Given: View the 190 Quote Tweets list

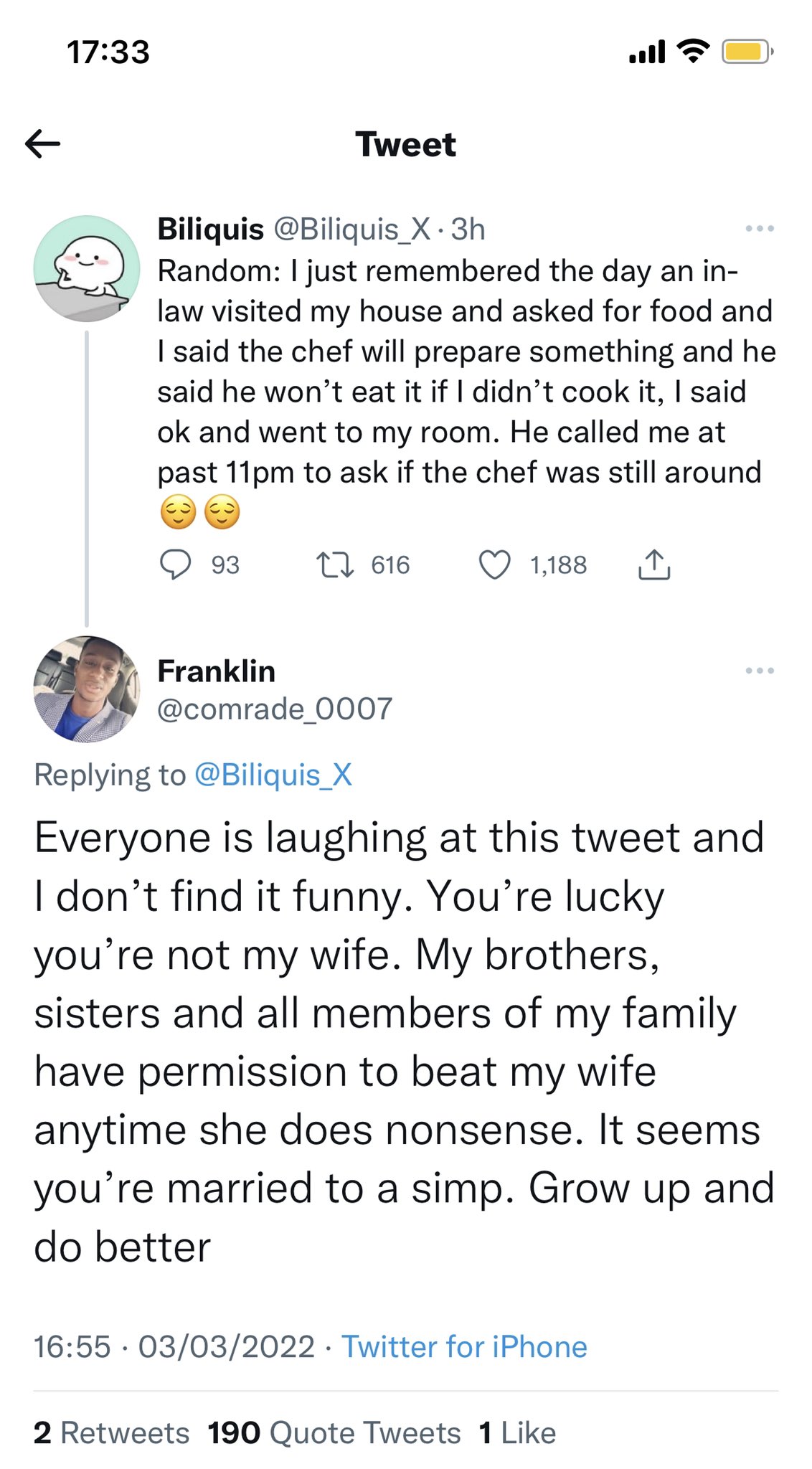Looking at the screenshot, I should click(x=334, y=1432).
